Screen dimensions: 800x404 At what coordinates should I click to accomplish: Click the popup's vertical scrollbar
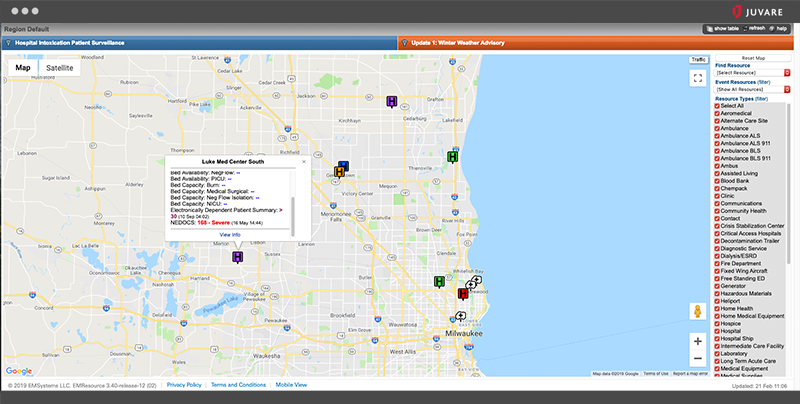tap(293, 216)
